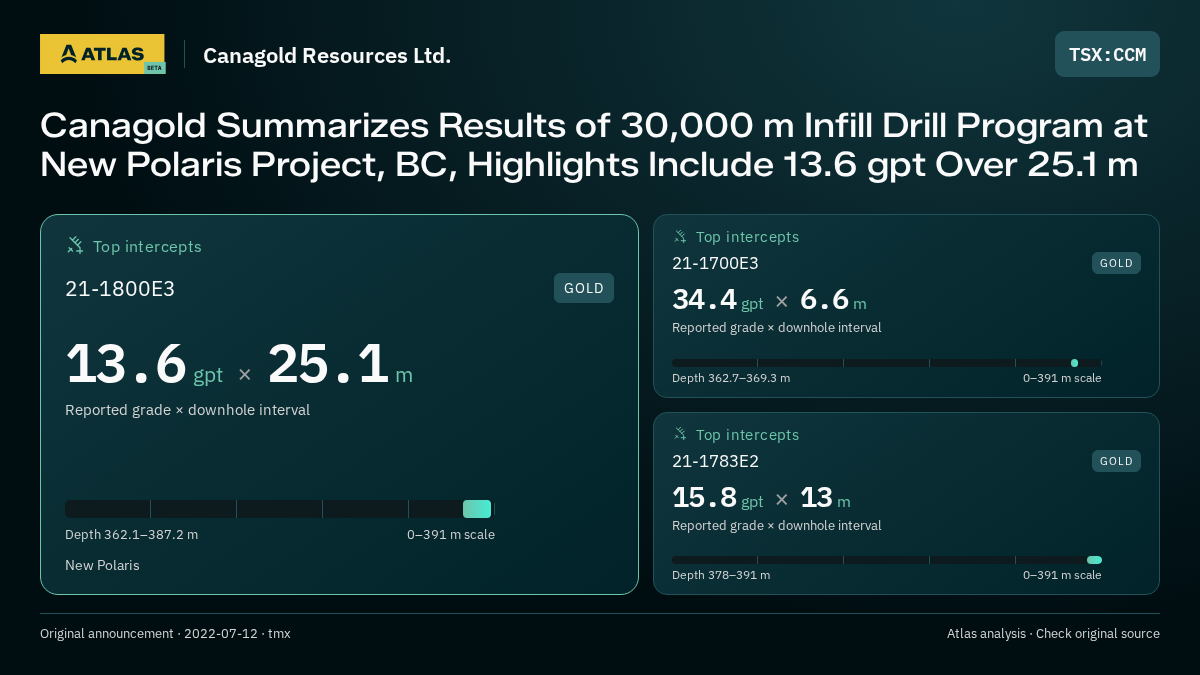Click the drill icon in the 21-1783E2 card
Viewport: 1200px width, 675px height.
(x=680, y=434)
